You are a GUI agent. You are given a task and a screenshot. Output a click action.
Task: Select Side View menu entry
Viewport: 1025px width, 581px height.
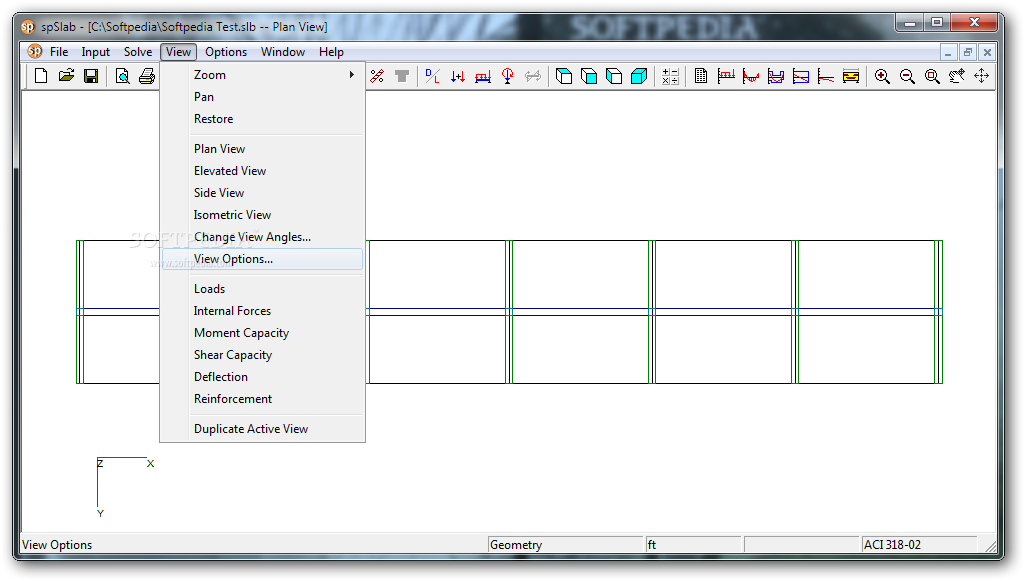point(262,193)
